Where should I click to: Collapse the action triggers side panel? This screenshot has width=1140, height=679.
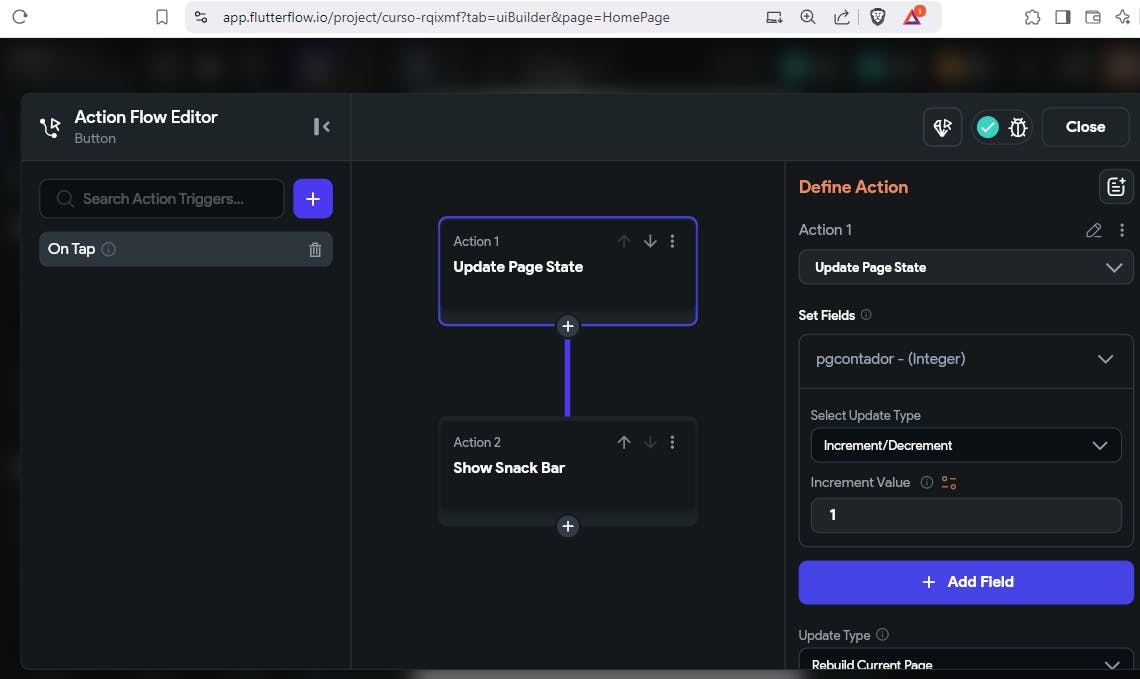(x=321, y=126)
